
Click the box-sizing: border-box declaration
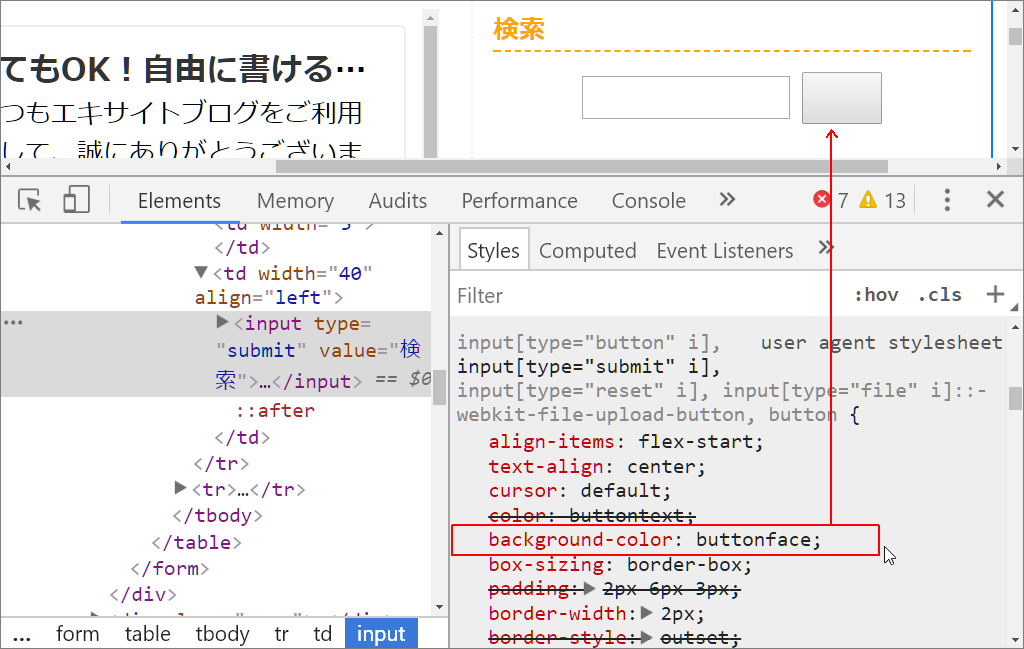click(x=620, y=565)
